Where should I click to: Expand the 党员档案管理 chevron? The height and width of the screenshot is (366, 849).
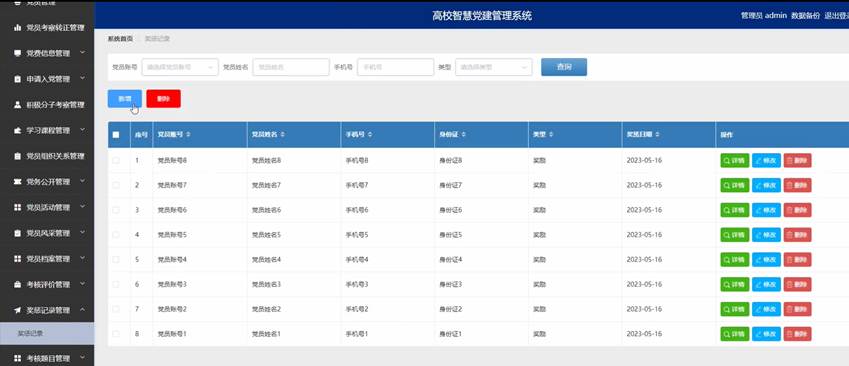pyautogui.click(x=83, y=258)
